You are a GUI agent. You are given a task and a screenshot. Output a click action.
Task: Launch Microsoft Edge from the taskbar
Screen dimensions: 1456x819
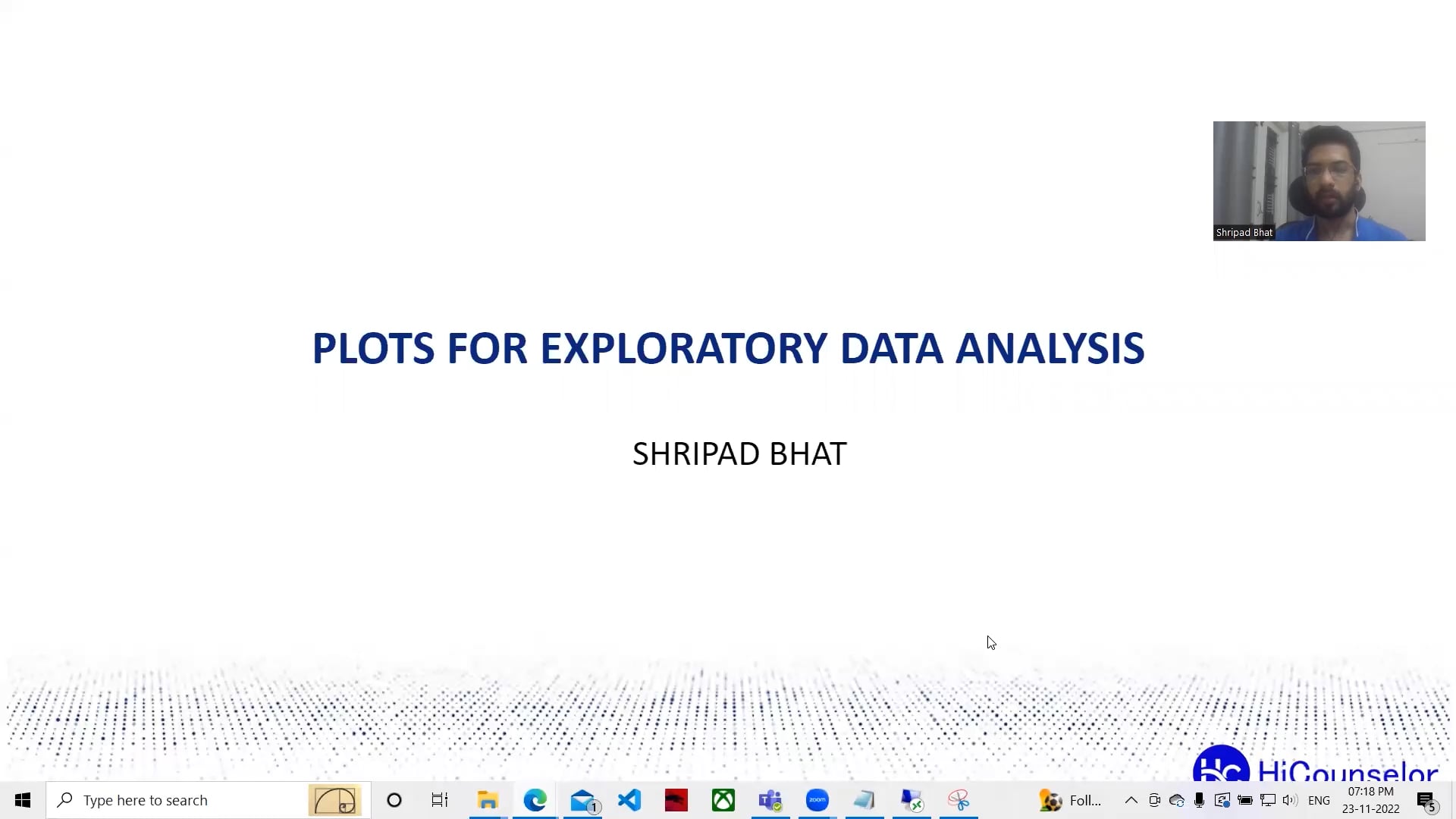click(x=535, y=800)
